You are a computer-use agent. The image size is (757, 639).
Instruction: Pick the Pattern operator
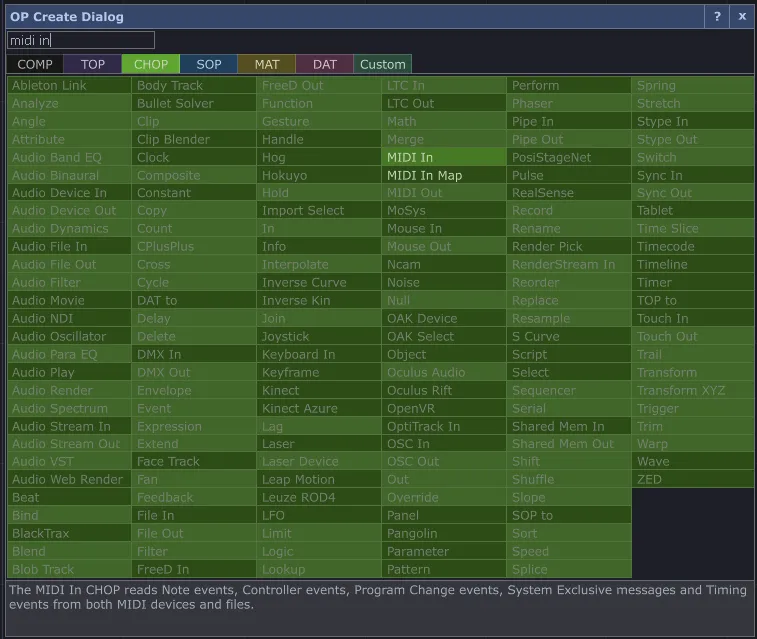444,570
